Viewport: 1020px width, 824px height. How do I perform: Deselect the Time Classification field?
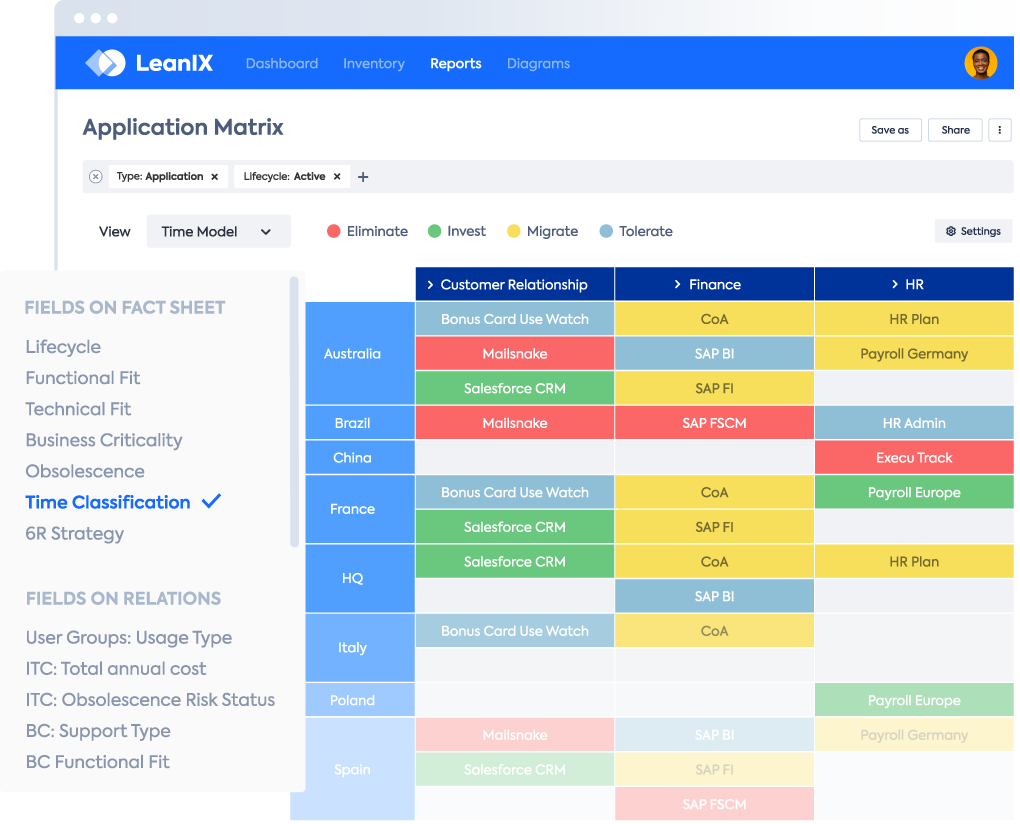(210, 502)
